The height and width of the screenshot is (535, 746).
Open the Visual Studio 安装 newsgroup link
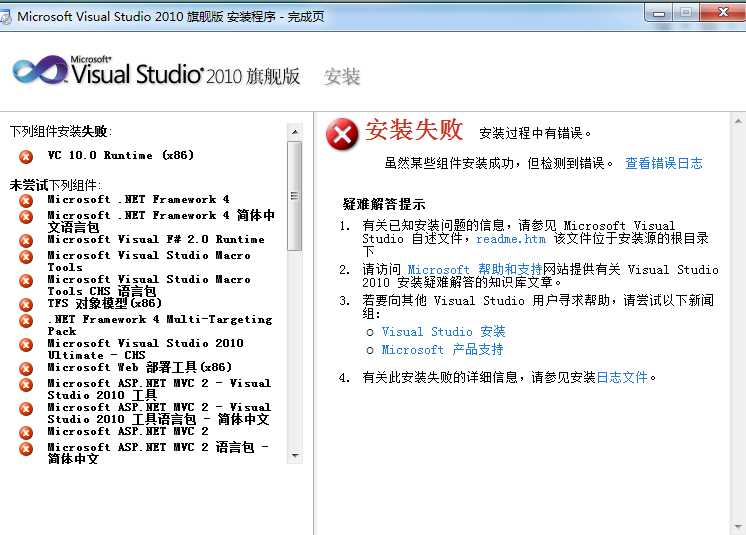(x=443, y=331)
